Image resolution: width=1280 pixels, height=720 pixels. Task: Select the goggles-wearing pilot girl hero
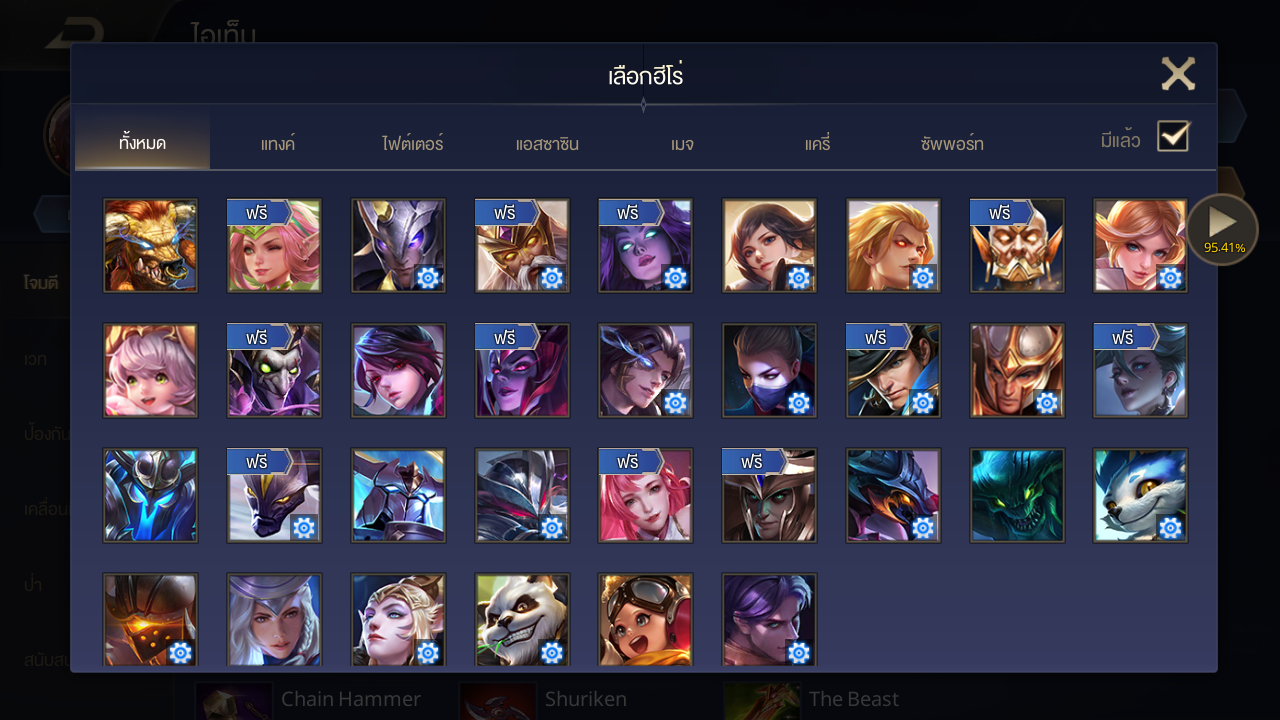coord(645,620)
